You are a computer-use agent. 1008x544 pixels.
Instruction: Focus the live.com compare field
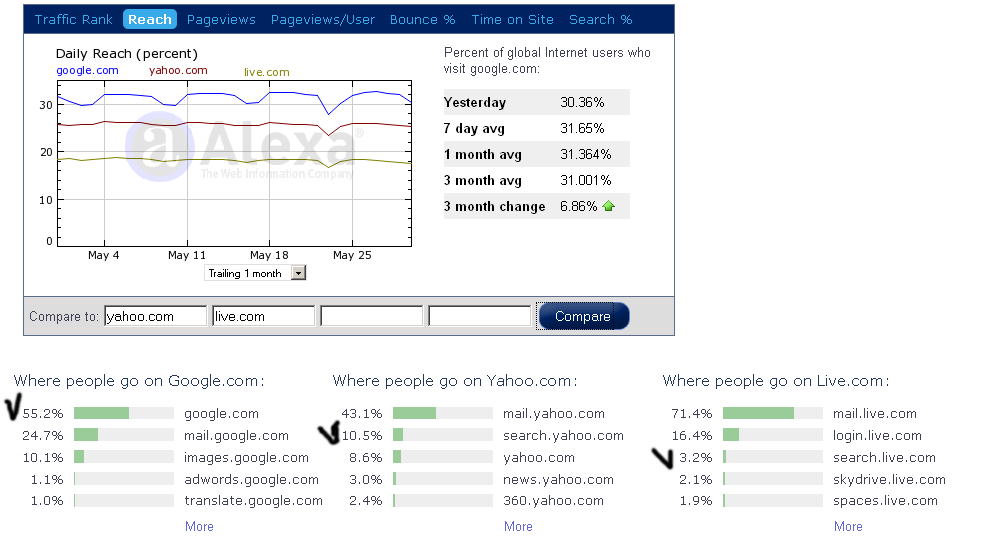click(264, 316)
